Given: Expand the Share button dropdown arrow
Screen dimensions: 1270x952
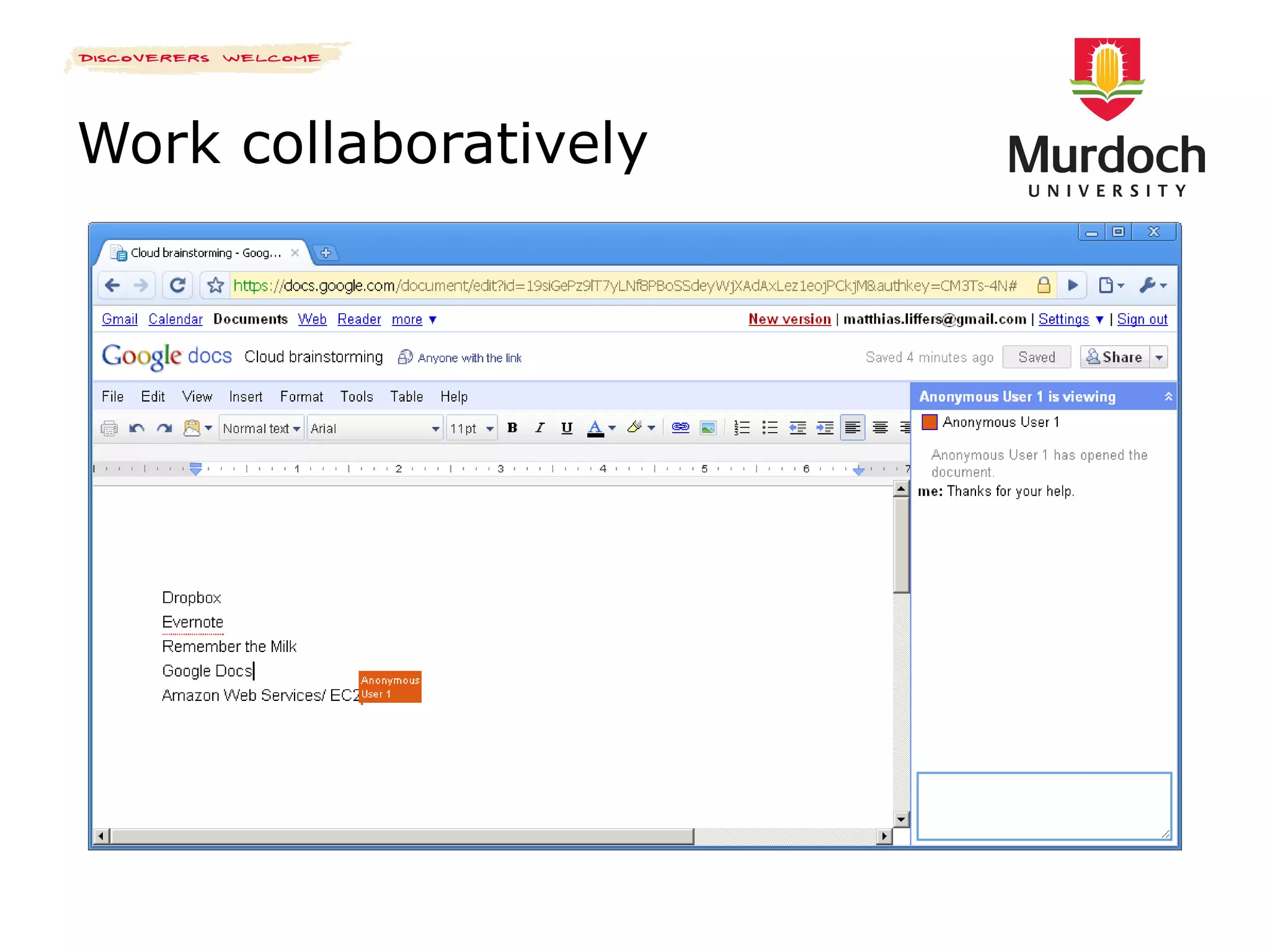Looking at the screenshot, I should click(1159, 357).
